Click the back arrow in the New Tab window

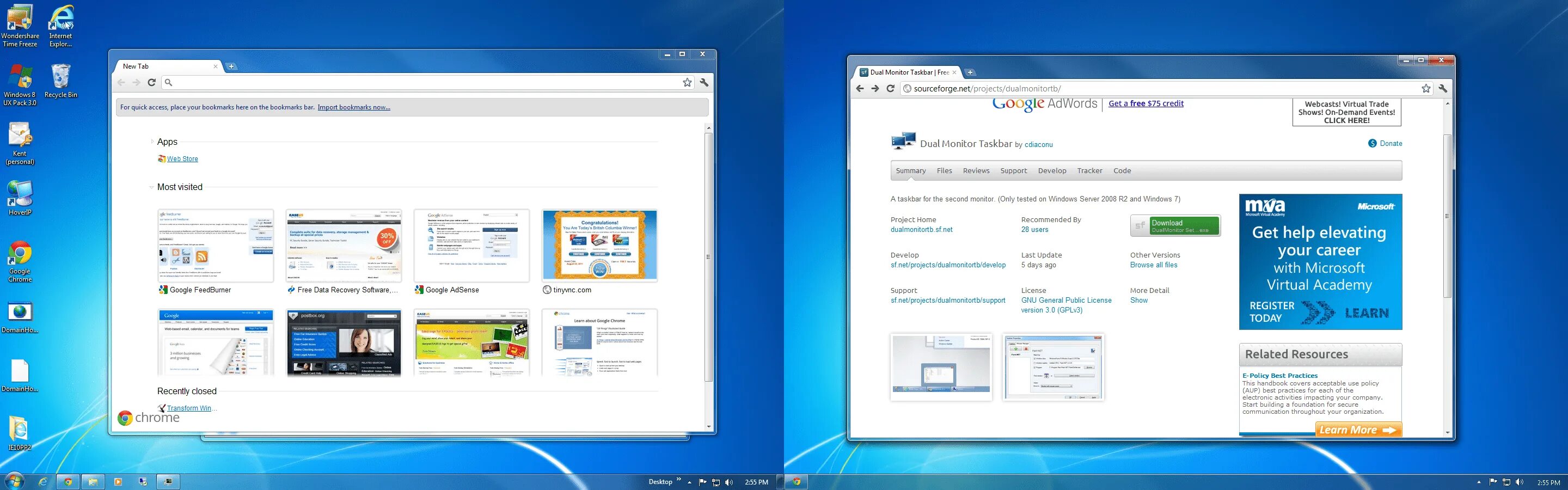coord(121,82)
